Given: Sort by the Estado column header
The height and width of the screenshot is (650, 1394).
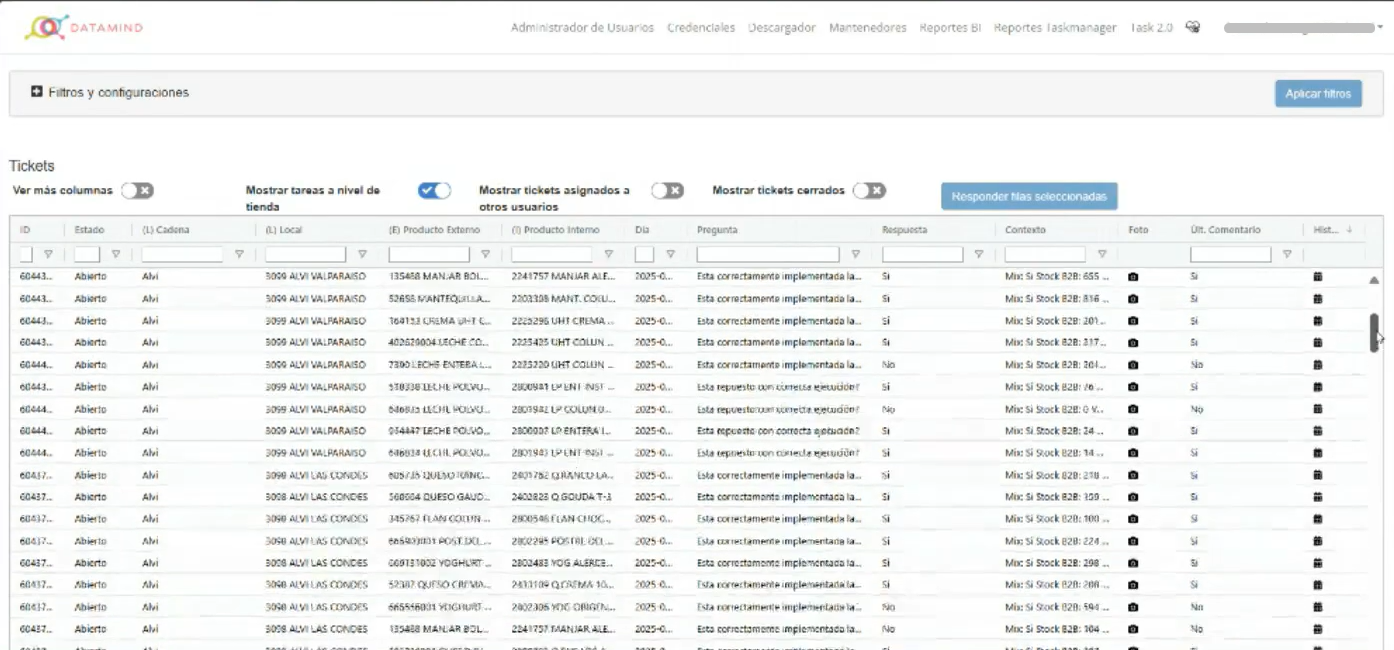Looking at the screenshot, I should 89,230.
